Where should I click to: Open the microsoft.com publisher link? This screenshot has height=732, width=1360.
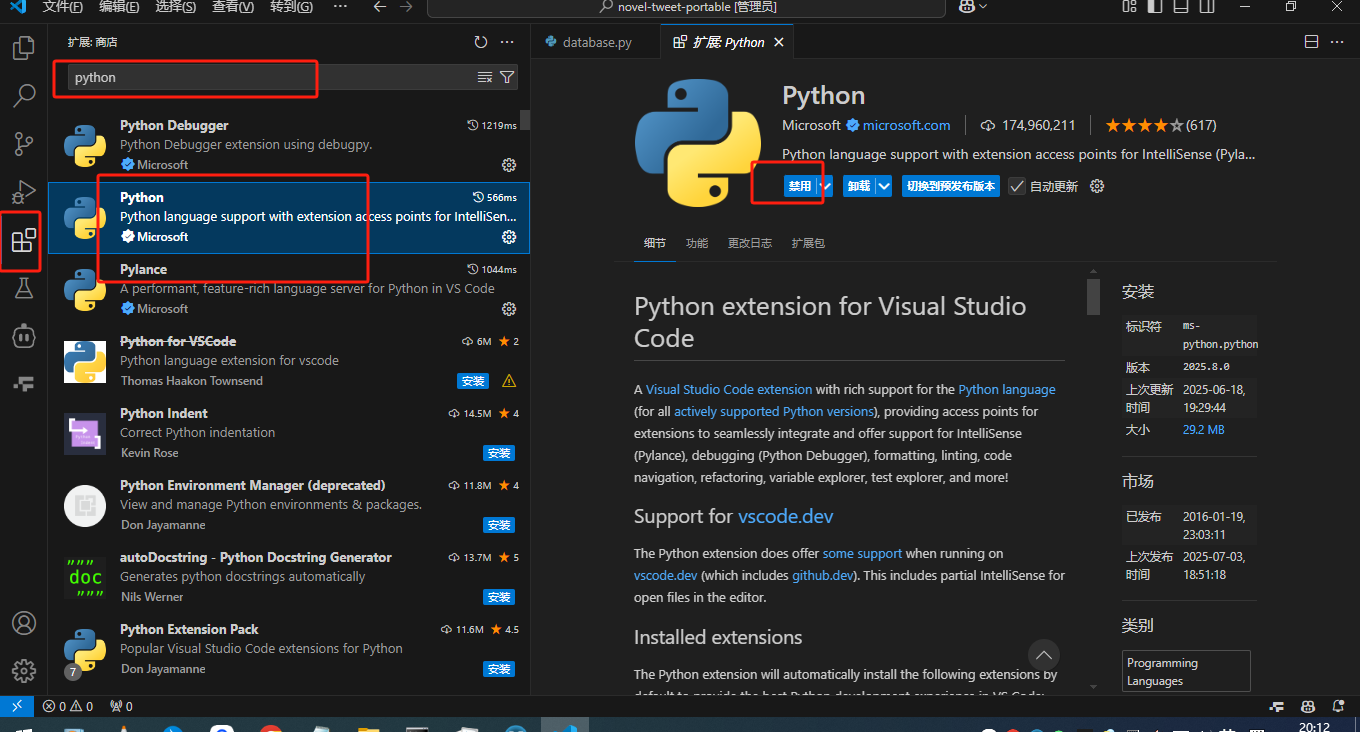point(906,125)
